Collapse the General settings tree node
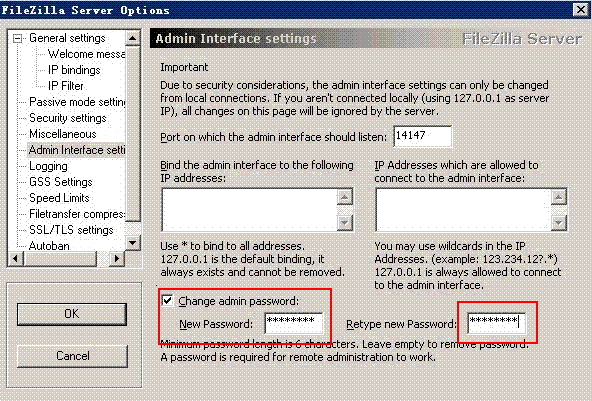Screen dimensions: 592x401 tap(17, 39)
